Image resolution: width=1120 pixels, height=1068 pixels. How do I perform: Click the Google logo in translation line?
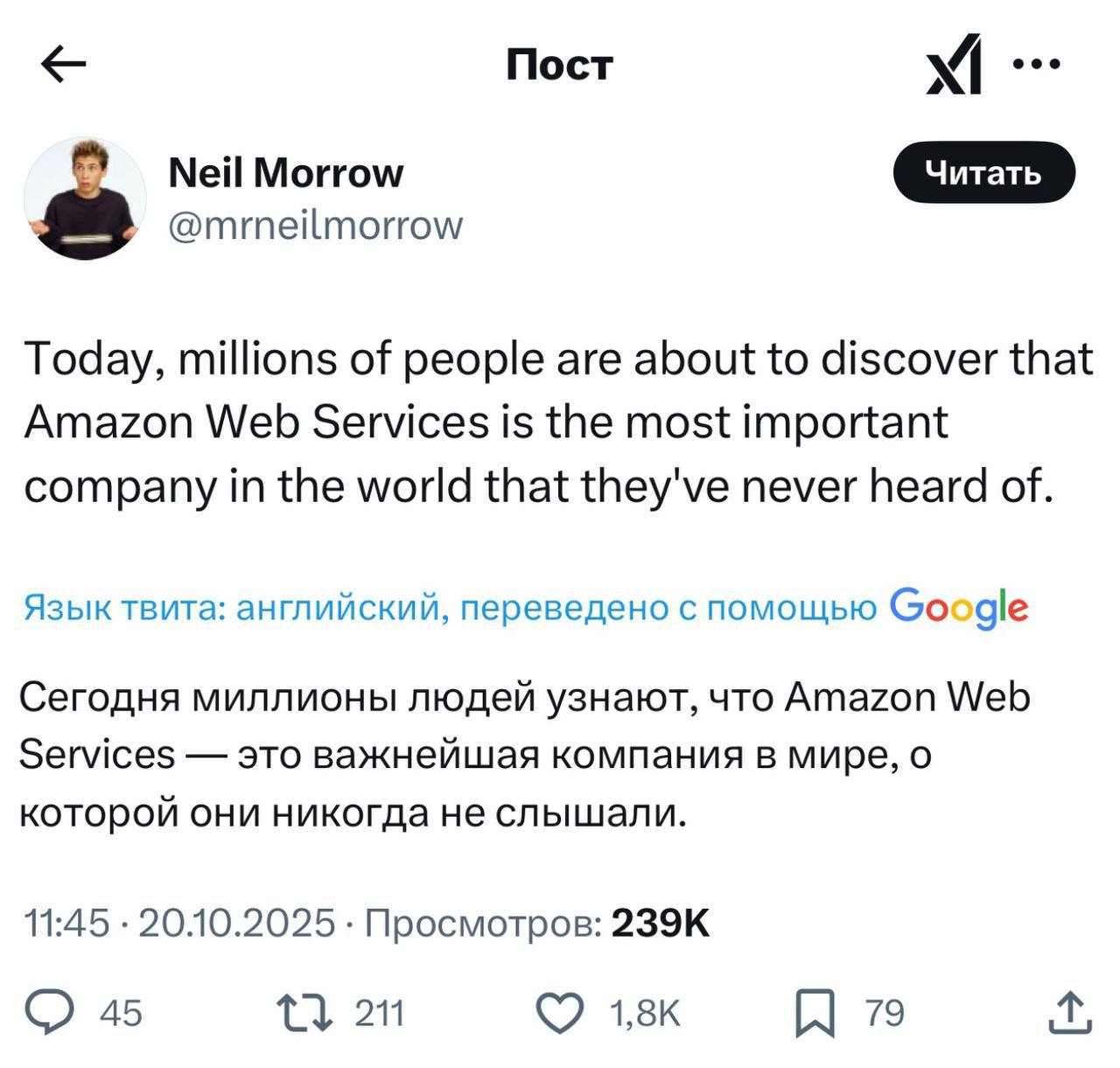(x=959, y=607)
